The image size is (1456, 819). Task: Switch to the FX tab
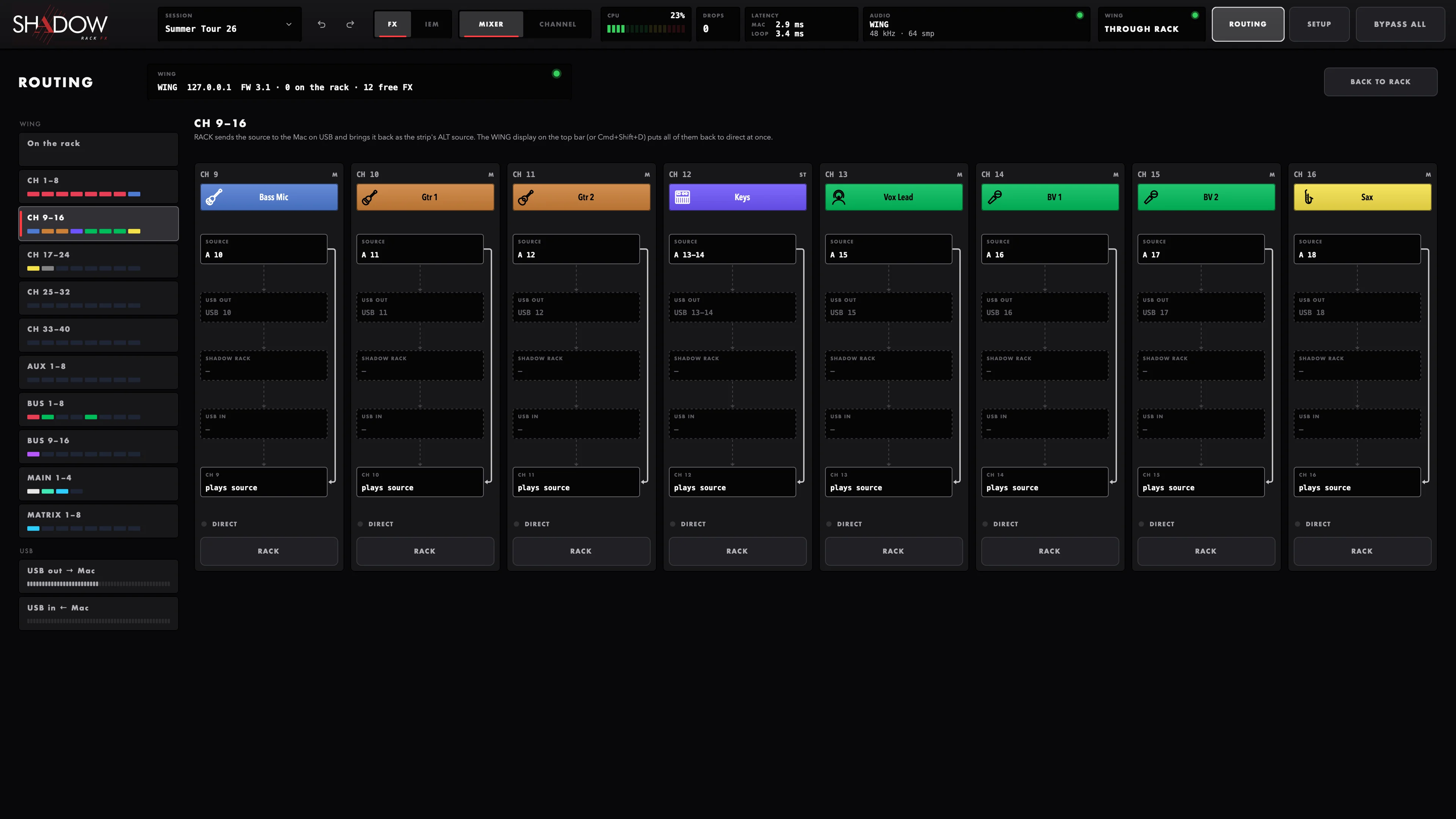tap(393, 24)
